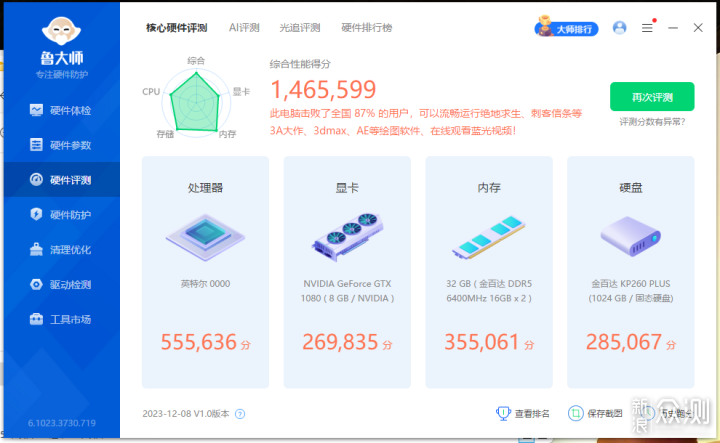Click the 综合性能得分 label

[x=300, y=64]
